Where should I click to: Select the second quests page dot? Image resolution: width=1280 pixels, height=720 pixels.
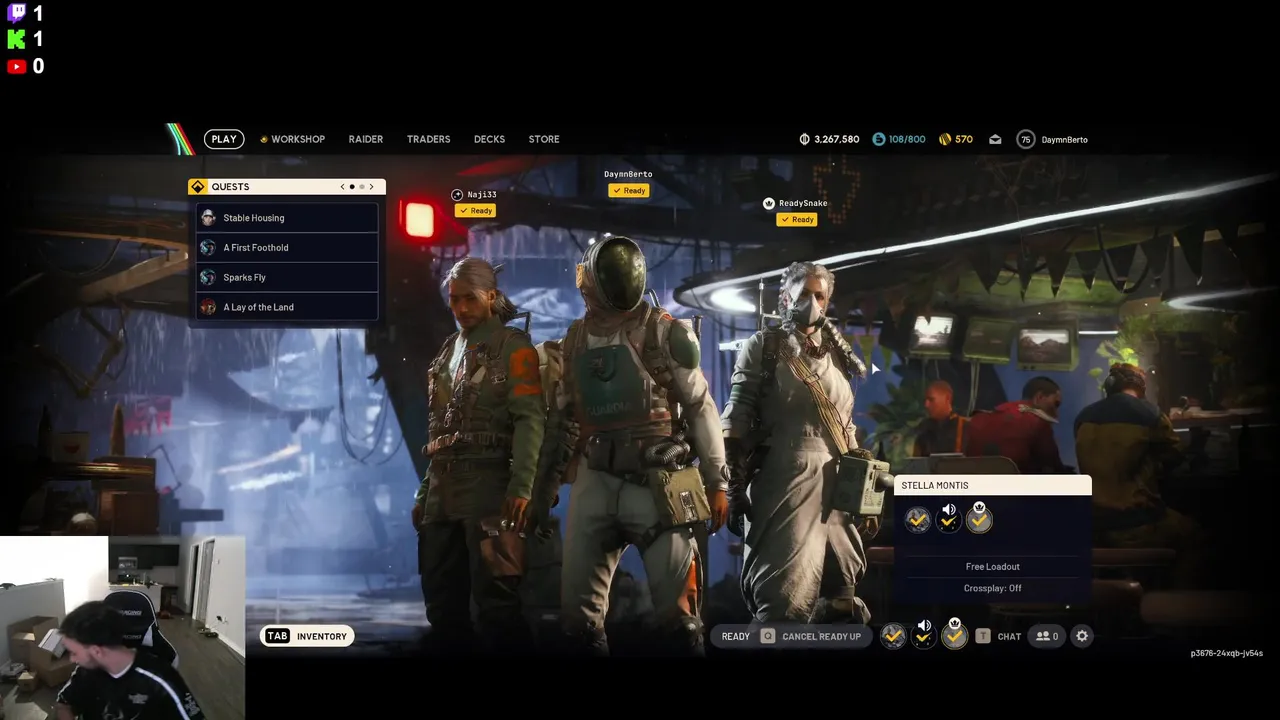coord(361,186)
